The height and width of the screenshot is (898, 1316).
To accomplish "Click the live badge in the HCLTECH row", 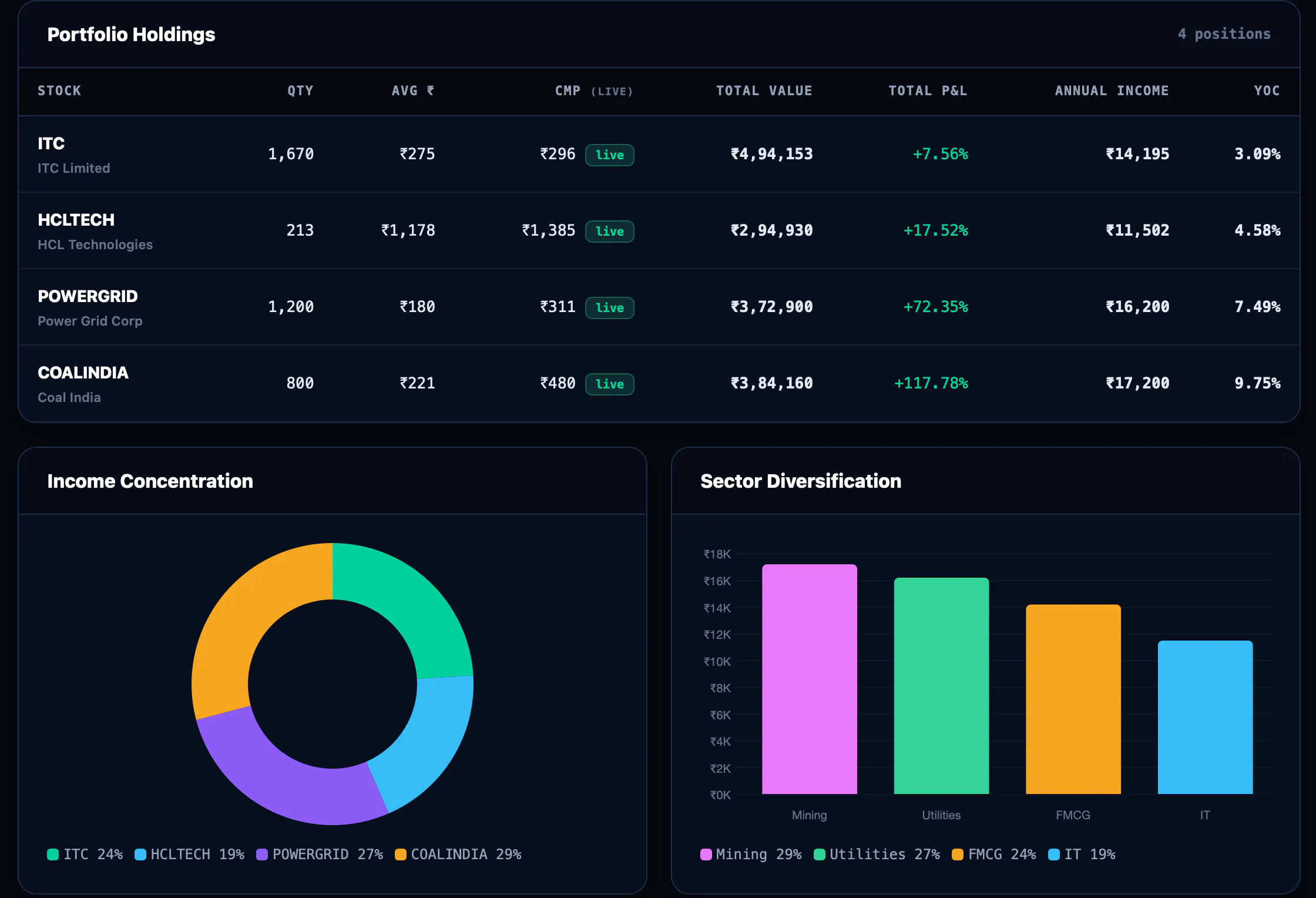I will [x=610, y=231].
